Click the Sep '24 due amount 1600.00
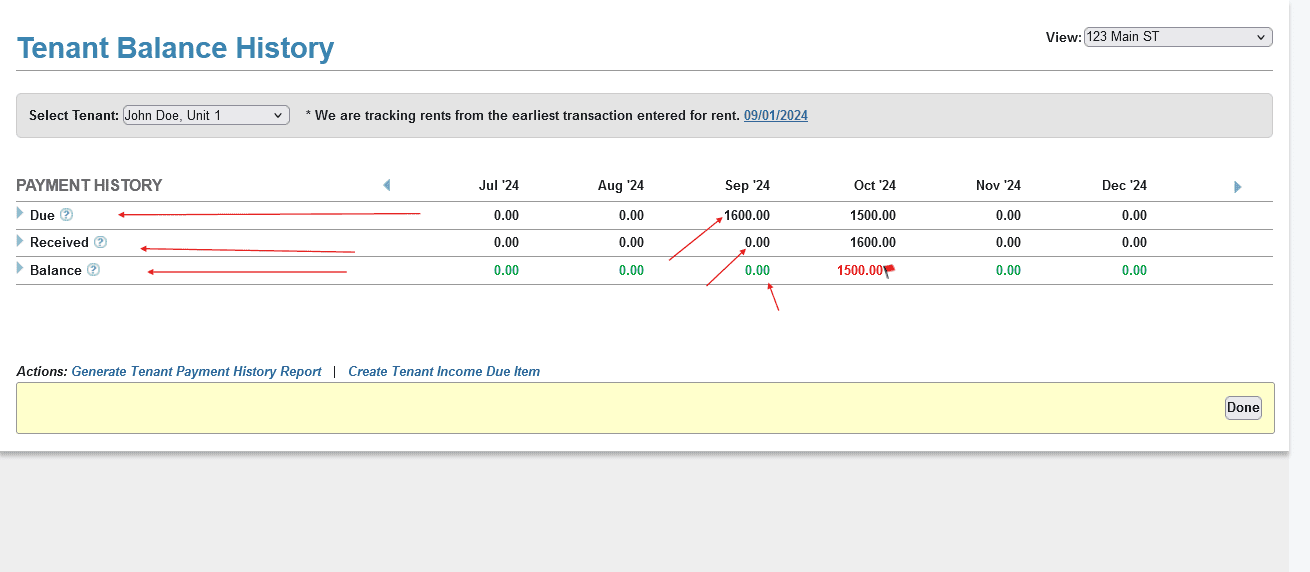The height and width of the screenshot is (572, 1310). click(x=747, y=215)
